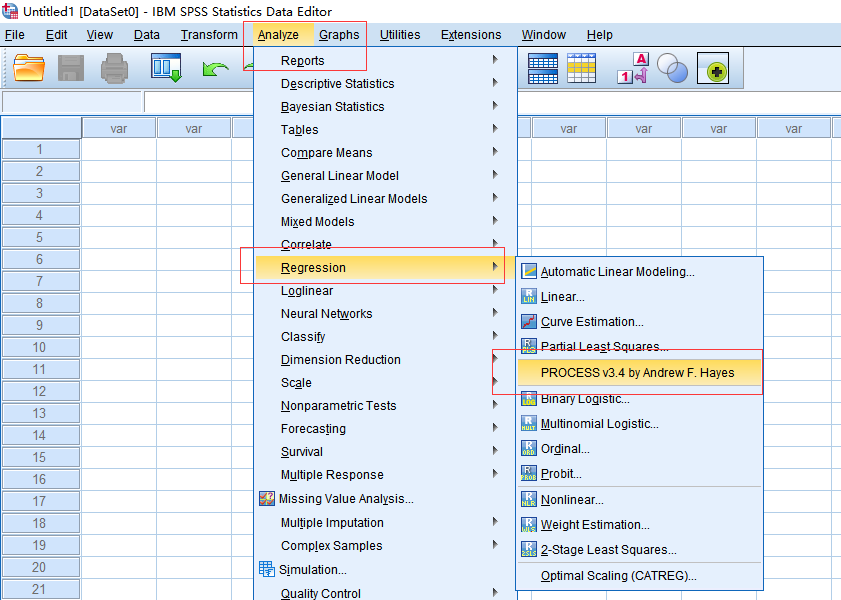
Task: Open the Transform menu in menu bar
Action: (209, 35)
